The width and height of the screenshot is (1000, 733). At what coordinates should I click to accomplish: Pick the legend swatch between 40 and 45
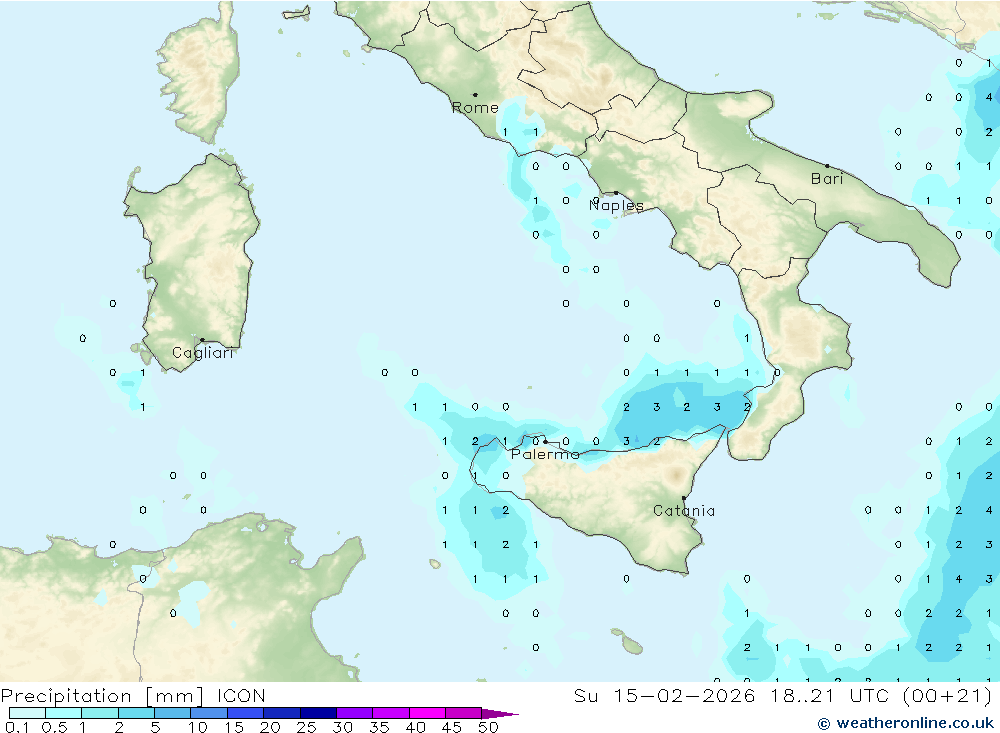point(427,713)
